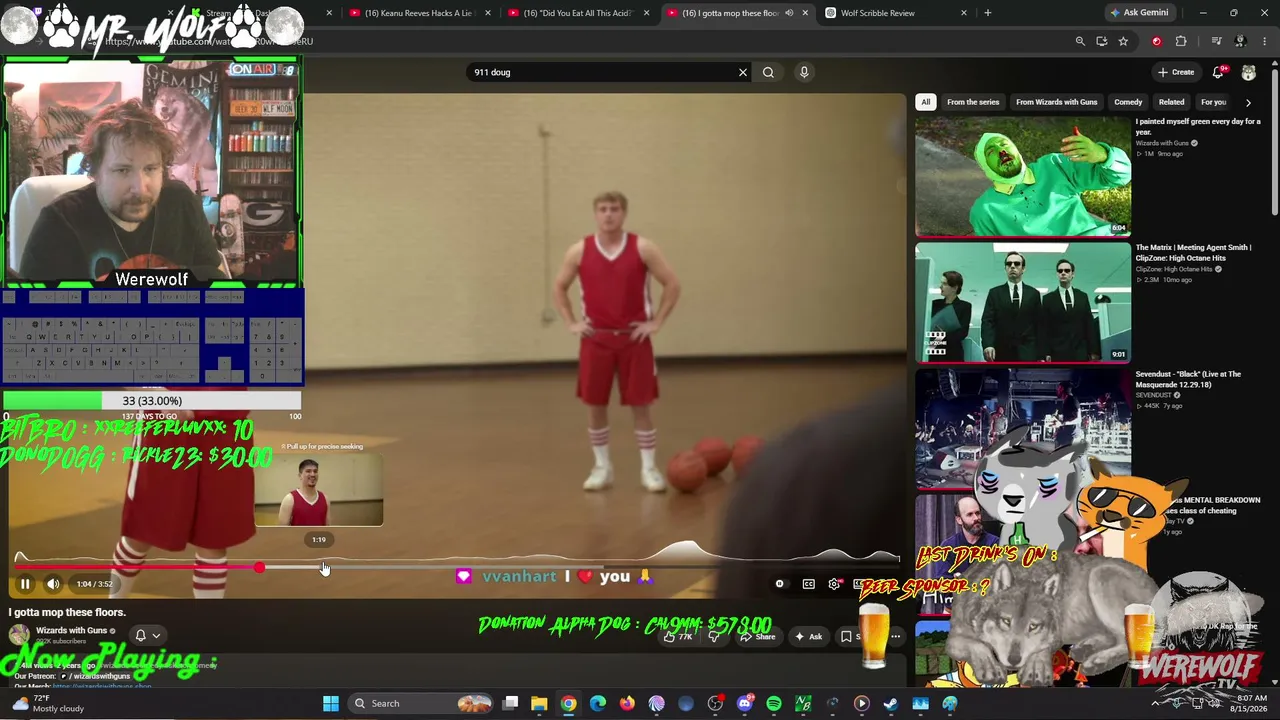1280x720 pixels.
Task: Open Steam from the taskbar
Action: [x=891, y=703]
